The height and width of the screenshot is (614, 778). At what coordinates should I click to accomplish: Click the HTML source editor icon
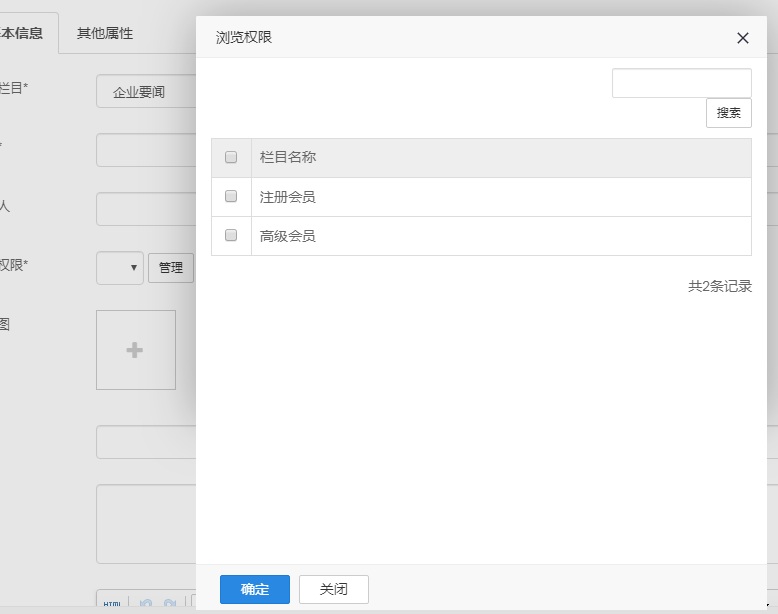click(x=112, y=603)
